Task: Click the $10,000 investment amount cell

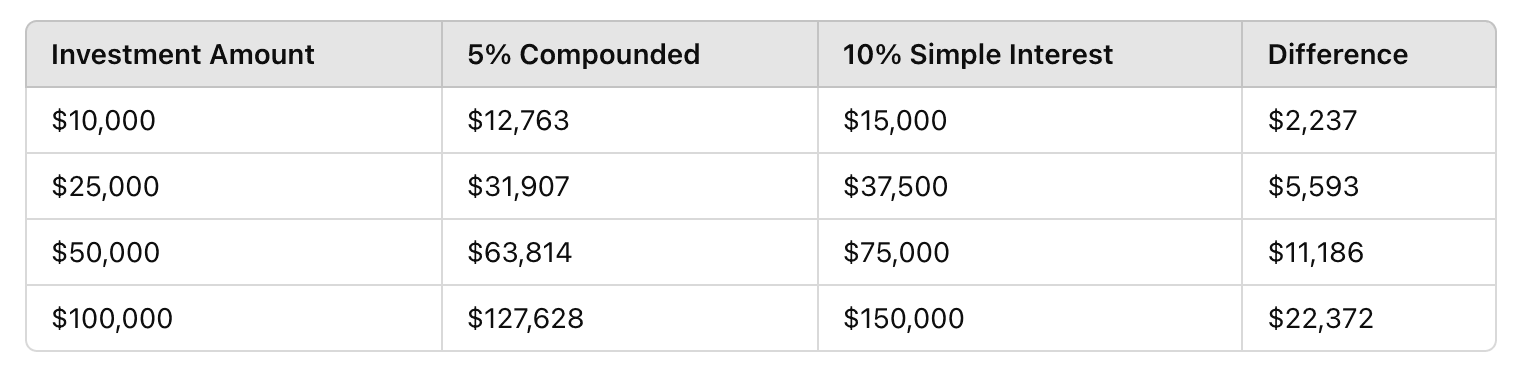Action: 234,120
